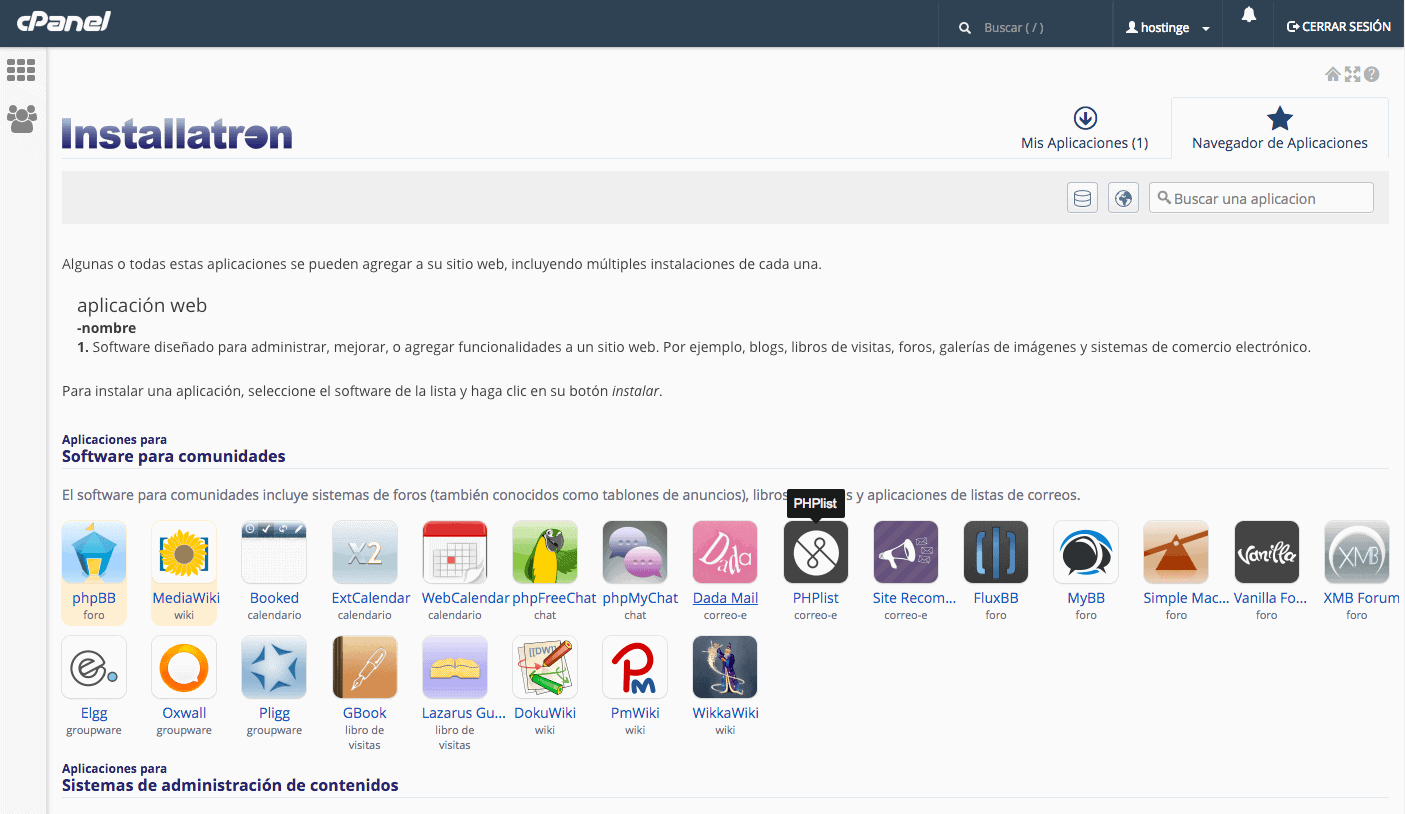Image resolution: width=1405 pixels, height=814 pixels.
Task: Open the GBook name link
Action: [365, 713]
